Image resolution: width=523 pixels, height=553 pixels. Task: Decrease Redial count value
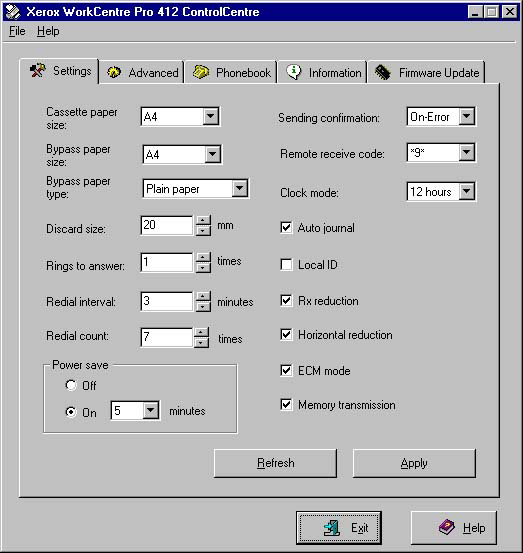point(201,342)
